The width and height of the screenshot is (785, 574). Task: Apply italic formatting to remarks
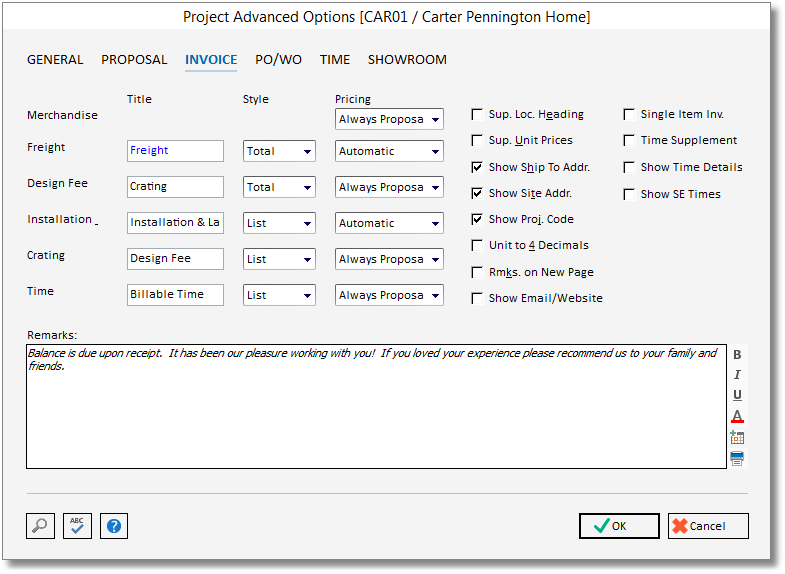tap(737, 374)
